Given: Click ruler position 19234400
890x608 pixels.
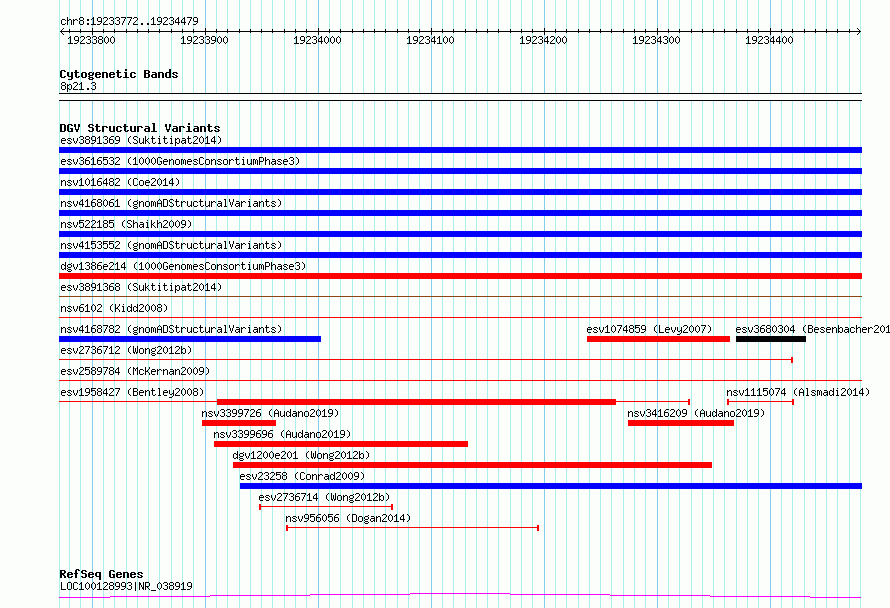Looking at the screenshot, I should 769,40.
